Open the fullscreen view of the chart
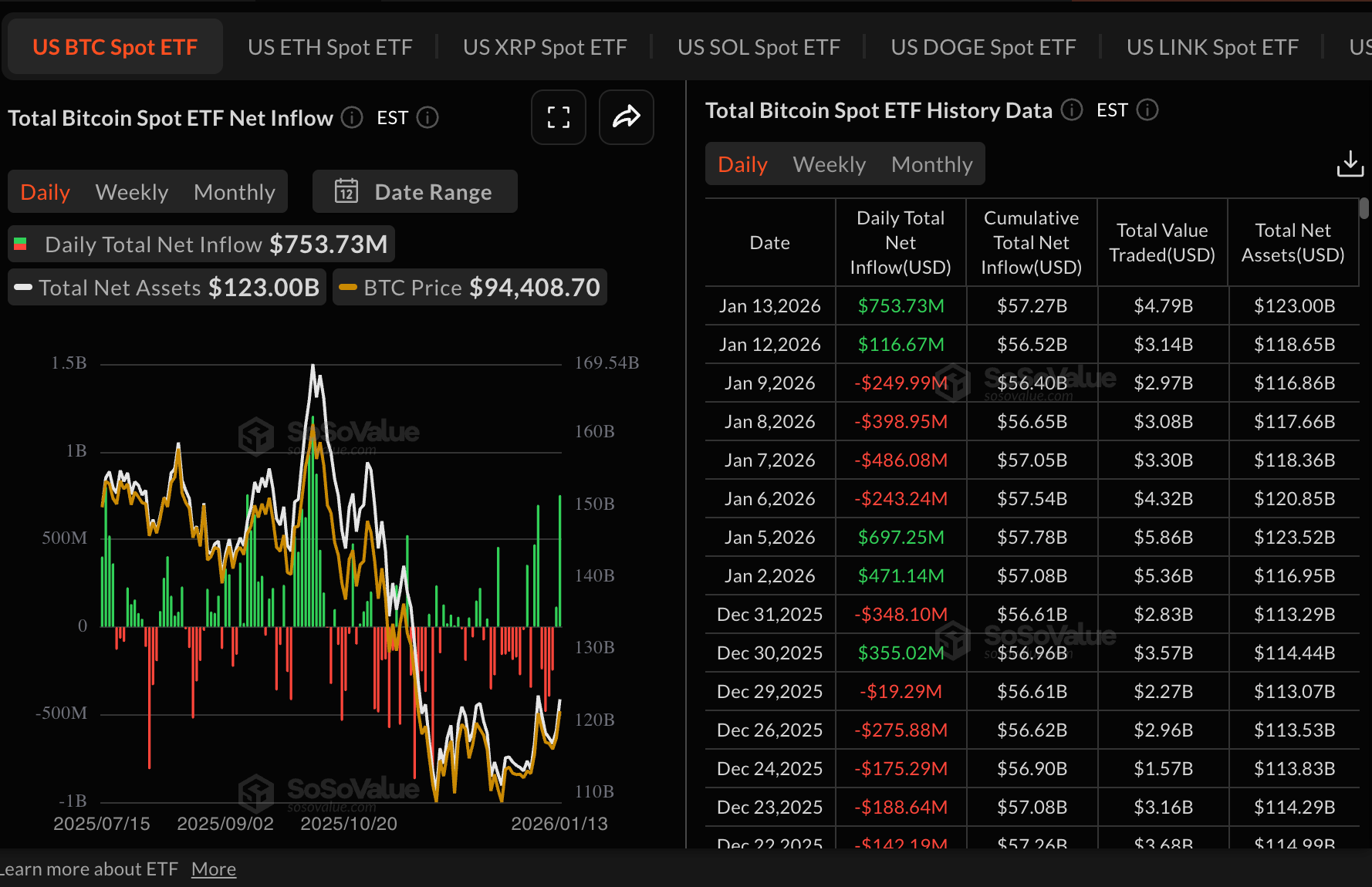The width and height of the screenshot is (1372, 887). click(558, 117)
